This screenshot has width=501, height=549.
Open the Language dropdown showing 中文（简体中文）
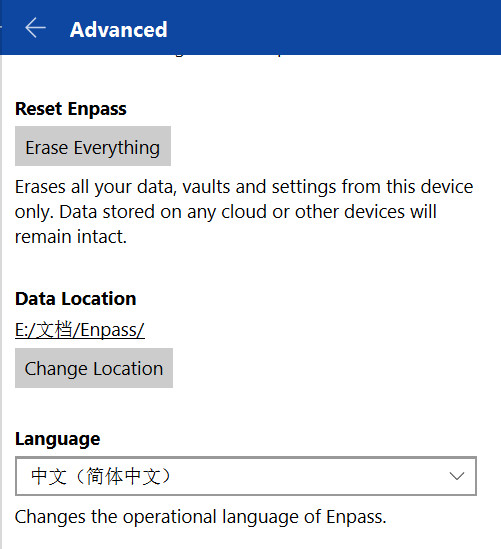pos(246,476)
